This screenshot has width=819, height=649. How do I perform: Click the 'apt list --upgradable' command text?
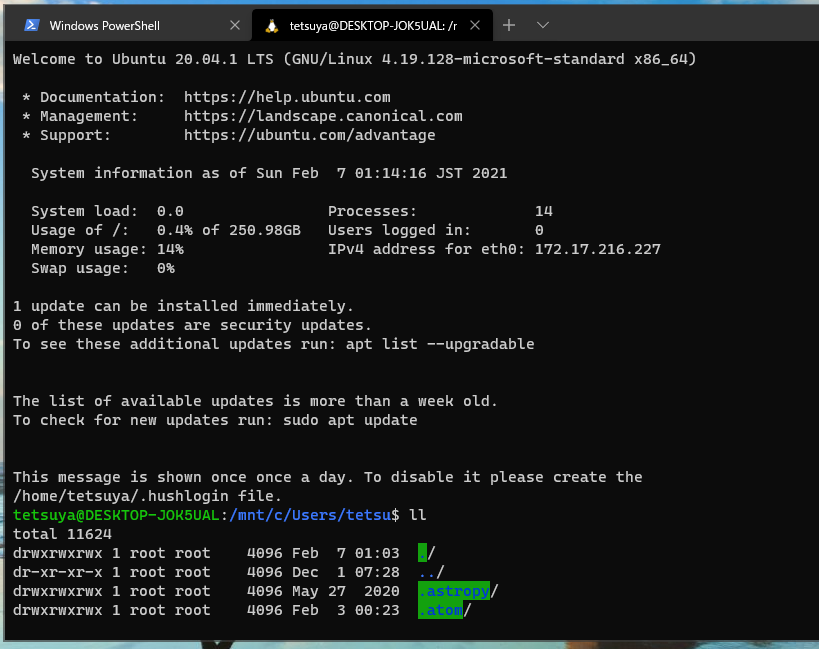click(x=440, y=344)
